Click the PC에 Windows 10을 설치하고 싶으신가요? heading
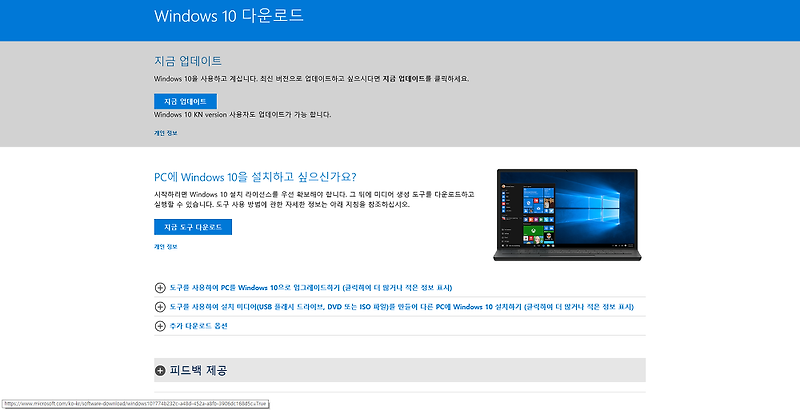The image size is (800, 410). coord(255,177)
